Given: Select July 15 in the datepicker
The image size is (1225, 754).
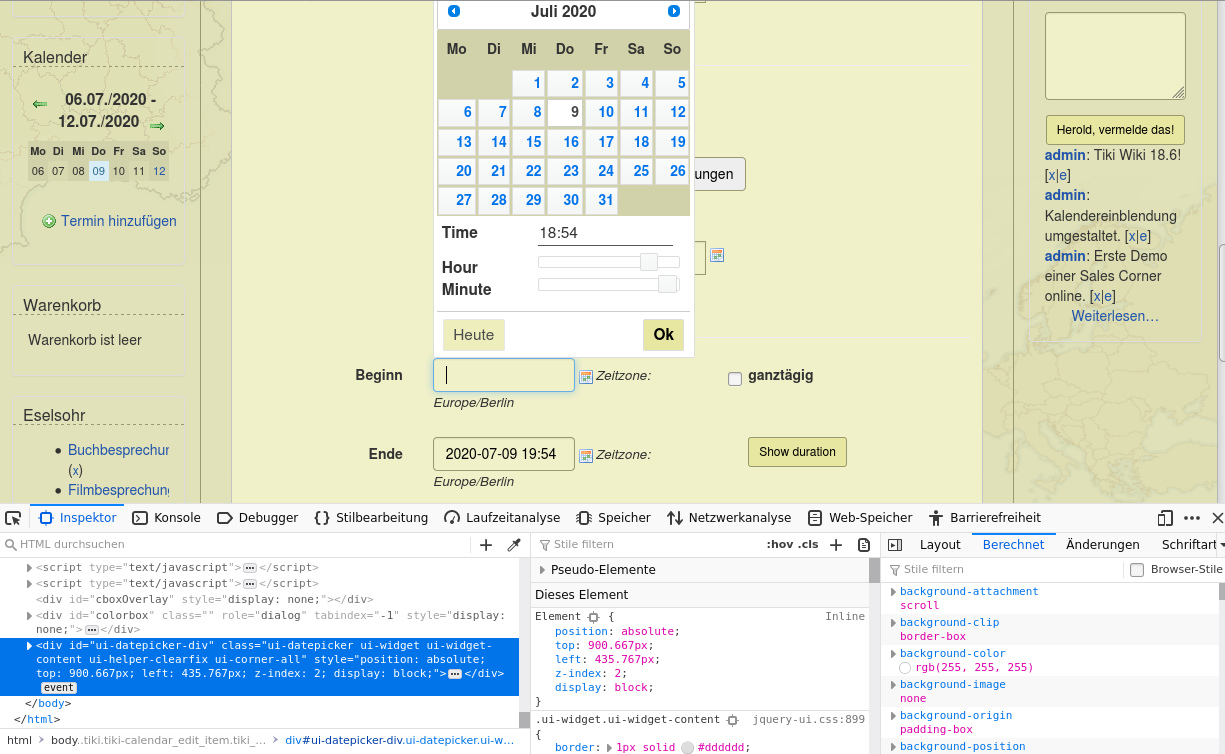Looking at the screenshot, I should (x=530, y=142).
